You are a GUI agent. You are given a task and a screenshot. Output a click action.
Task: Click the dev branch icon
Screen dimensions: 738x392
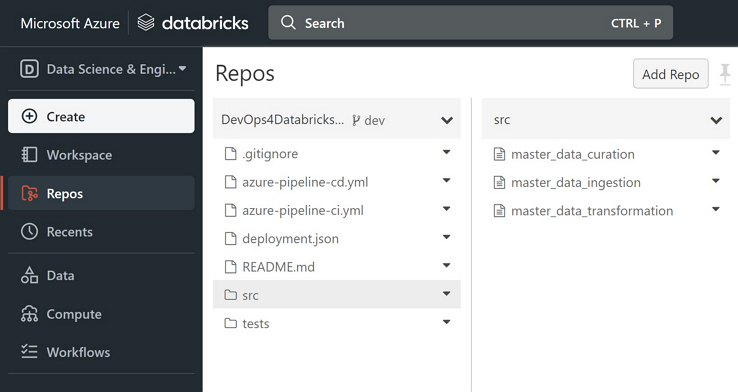tap(356, 120)
